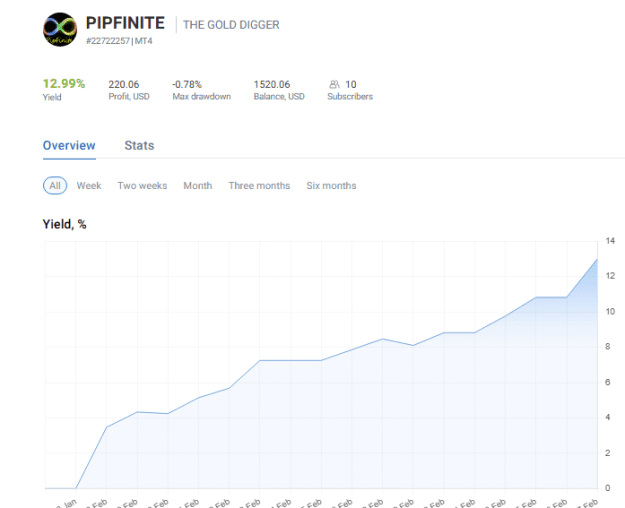Click the 12.99% yield value
Screen dimensions: 625x508
click(64, 84)
